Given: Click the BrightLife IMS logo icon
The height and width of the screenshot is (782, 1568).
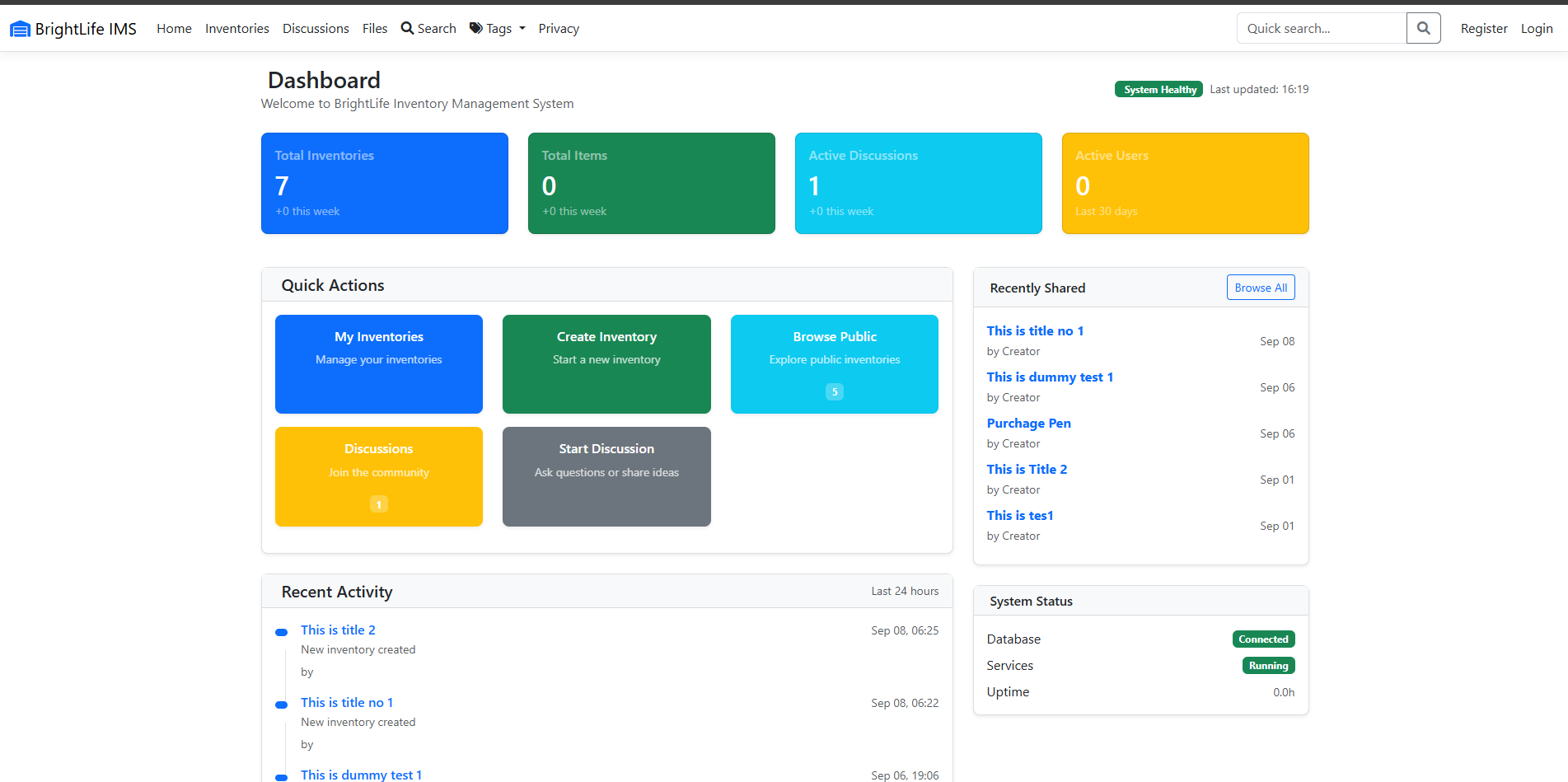Looking at the screenshot, I should point(20,27).
